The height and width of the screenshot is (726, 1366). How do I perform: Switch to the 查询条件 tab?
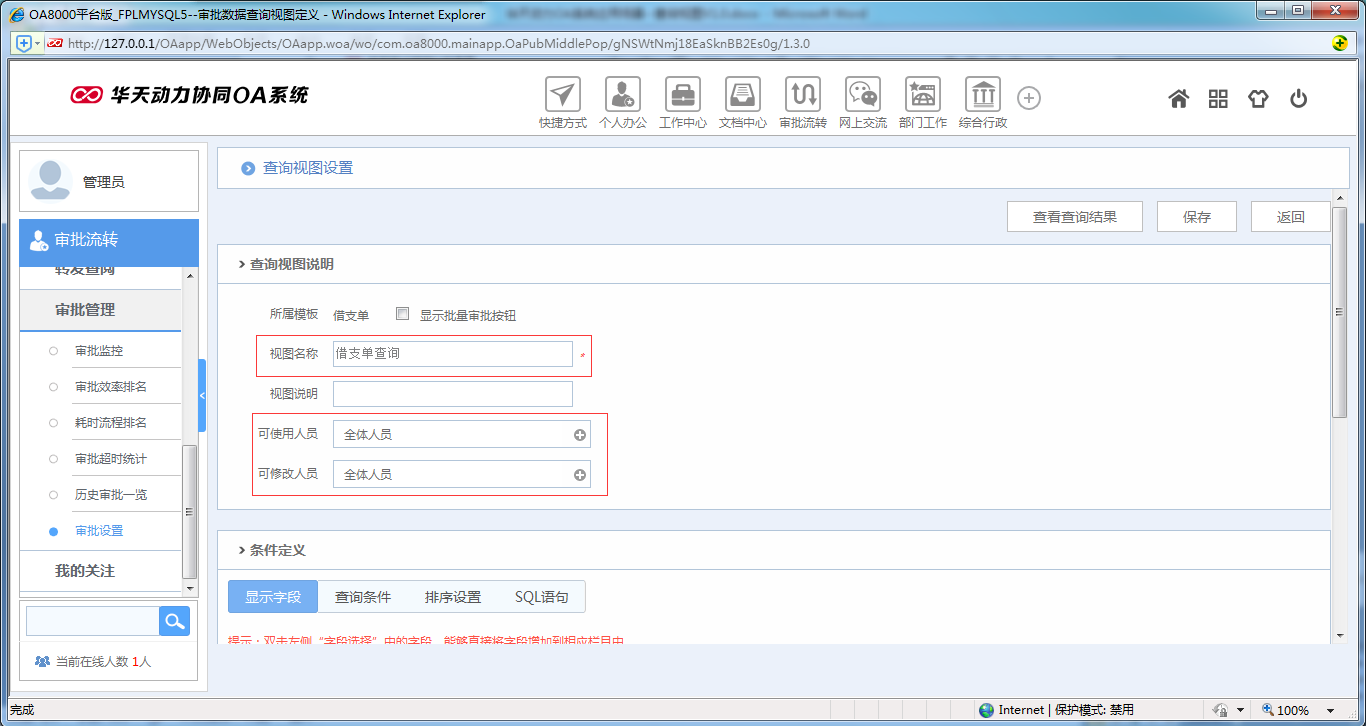pos(361,596)
